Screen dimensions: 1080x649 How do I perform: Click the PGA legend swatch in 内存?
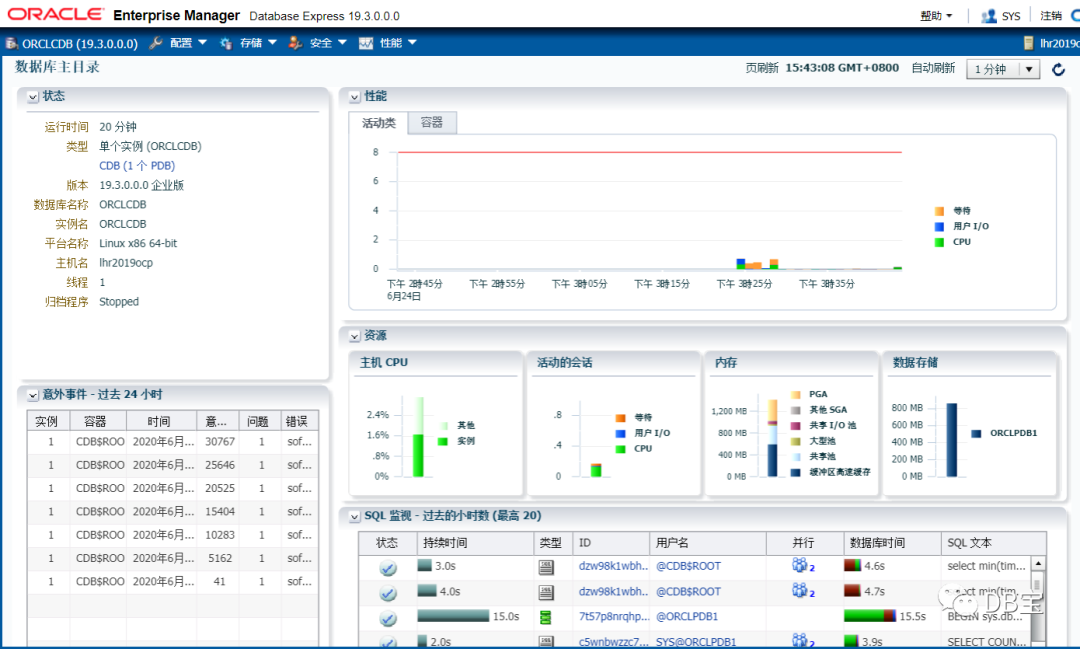(796, 395)
